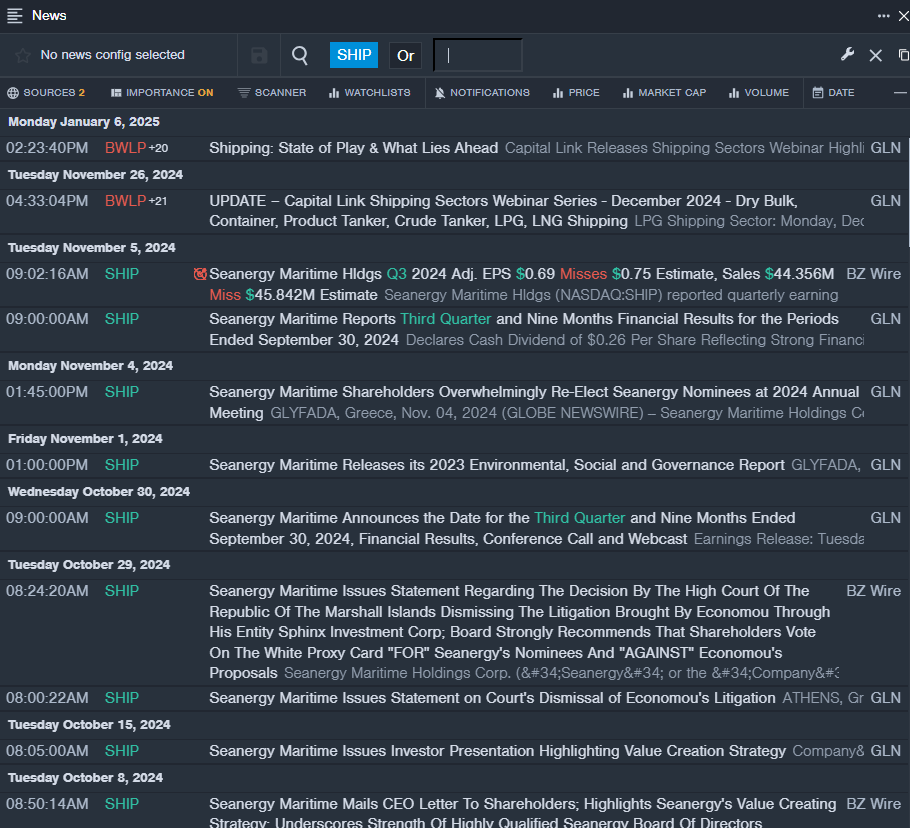Click the duplicate window icon at top right
The image size is (910, 828).
903,55
